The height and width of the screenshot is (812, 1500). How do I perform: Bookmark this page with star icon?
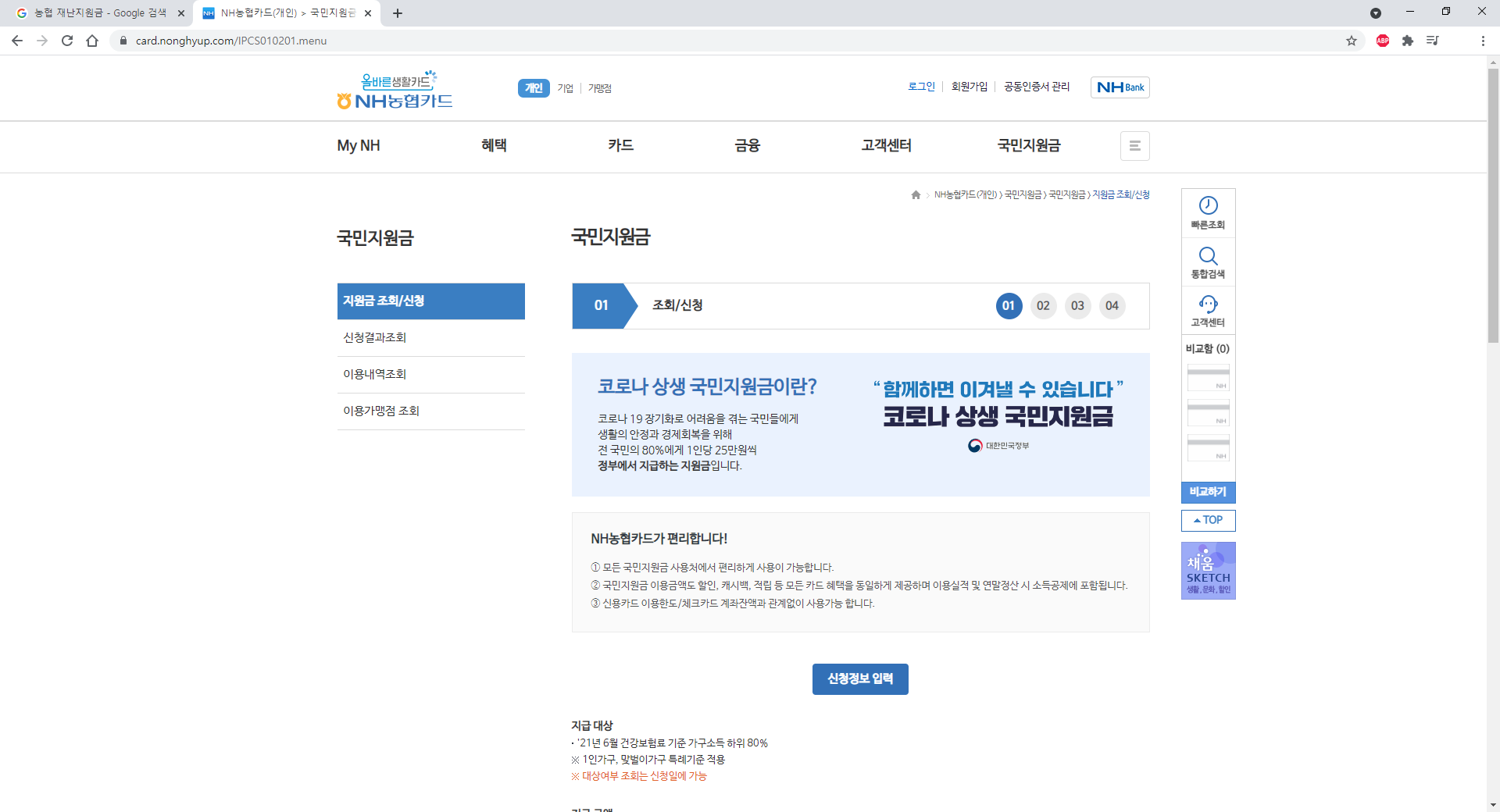click(1352, 41)
